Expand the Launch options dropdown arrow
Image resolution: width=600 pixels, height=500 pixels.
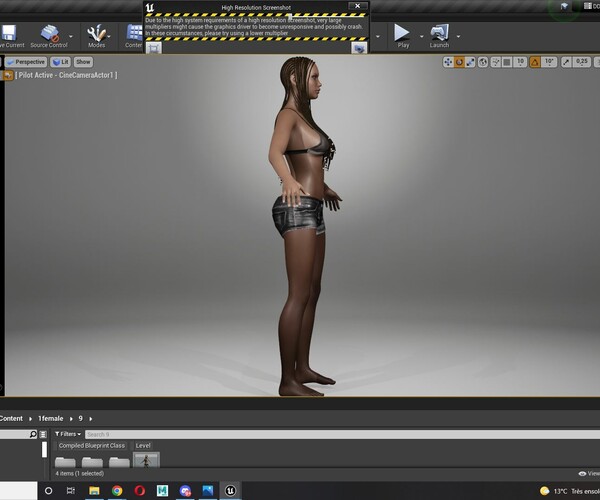pyautogui.click(x=458, y=37)
